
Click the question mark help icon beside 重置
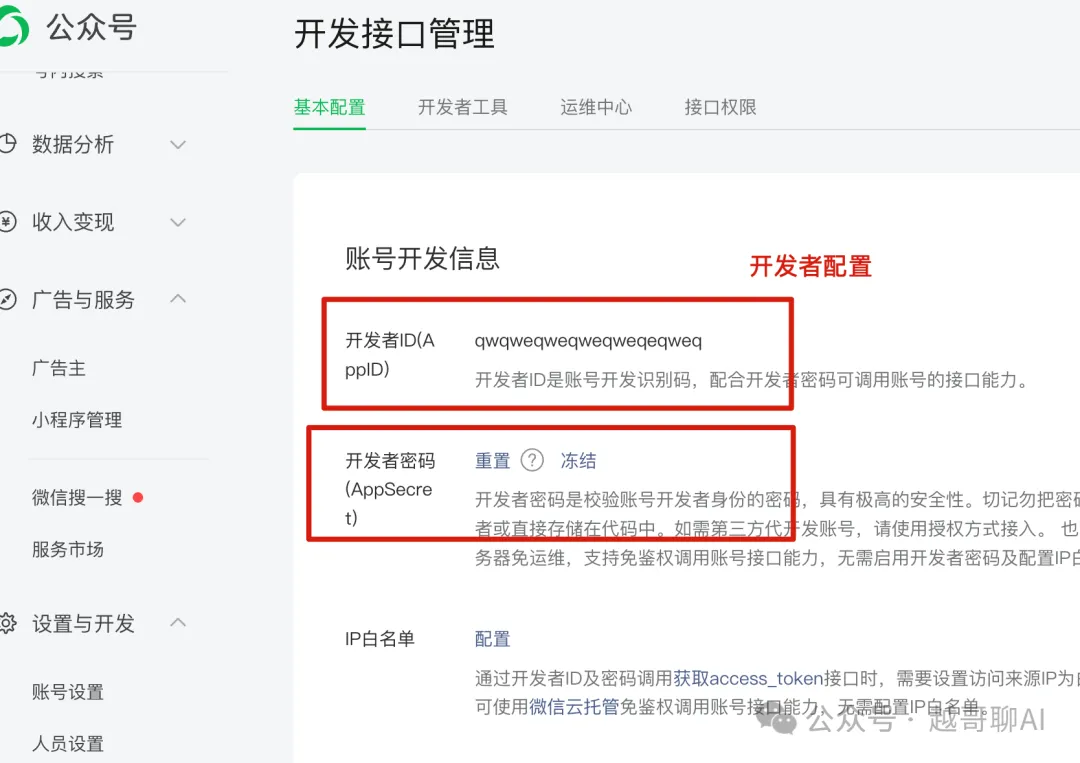[x=533, y=460]
